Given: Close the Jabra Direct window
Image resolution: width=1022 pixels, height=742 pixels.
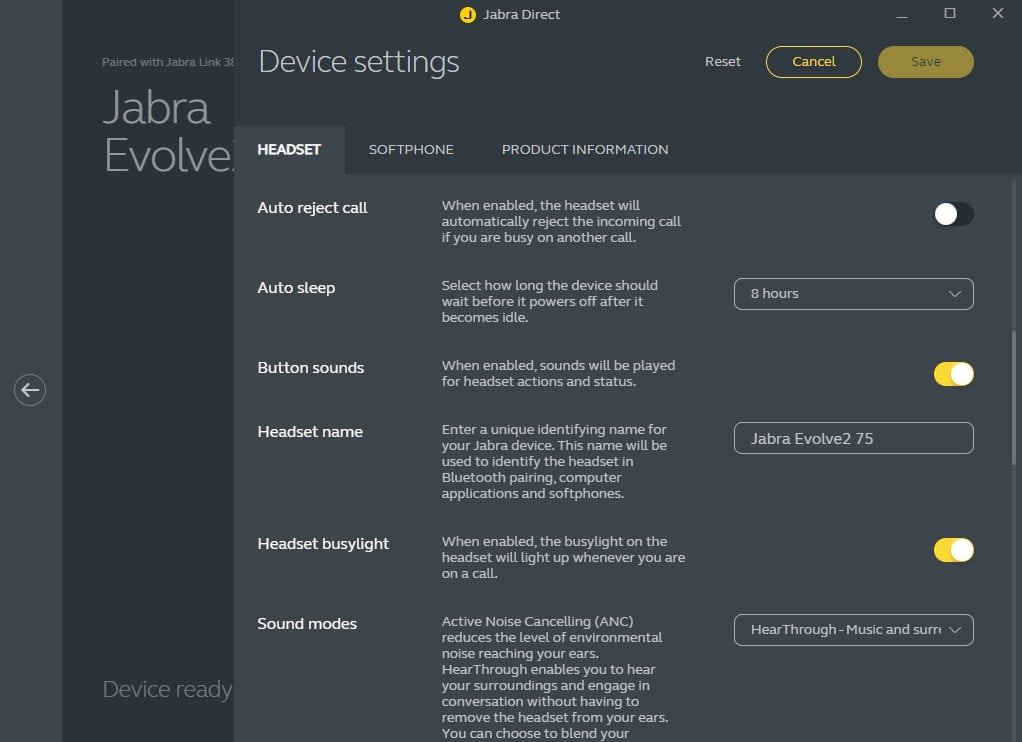Looking at the screenshot, I should pyautogui.click(x=997, y=14).
